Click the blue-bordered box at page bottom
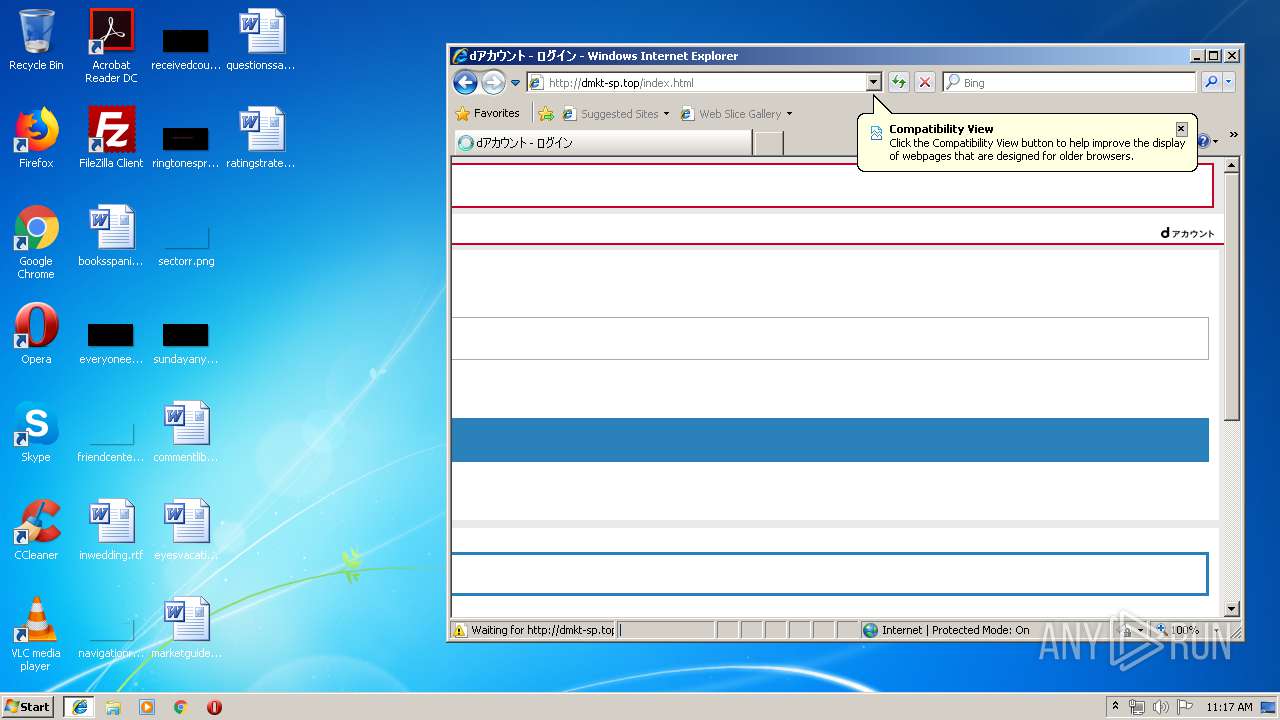 [830, 574]
